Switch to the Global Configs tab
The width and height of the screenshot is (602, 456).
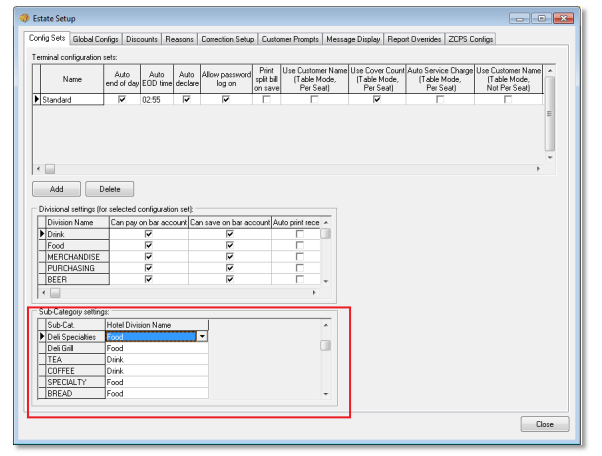[96, 39]
